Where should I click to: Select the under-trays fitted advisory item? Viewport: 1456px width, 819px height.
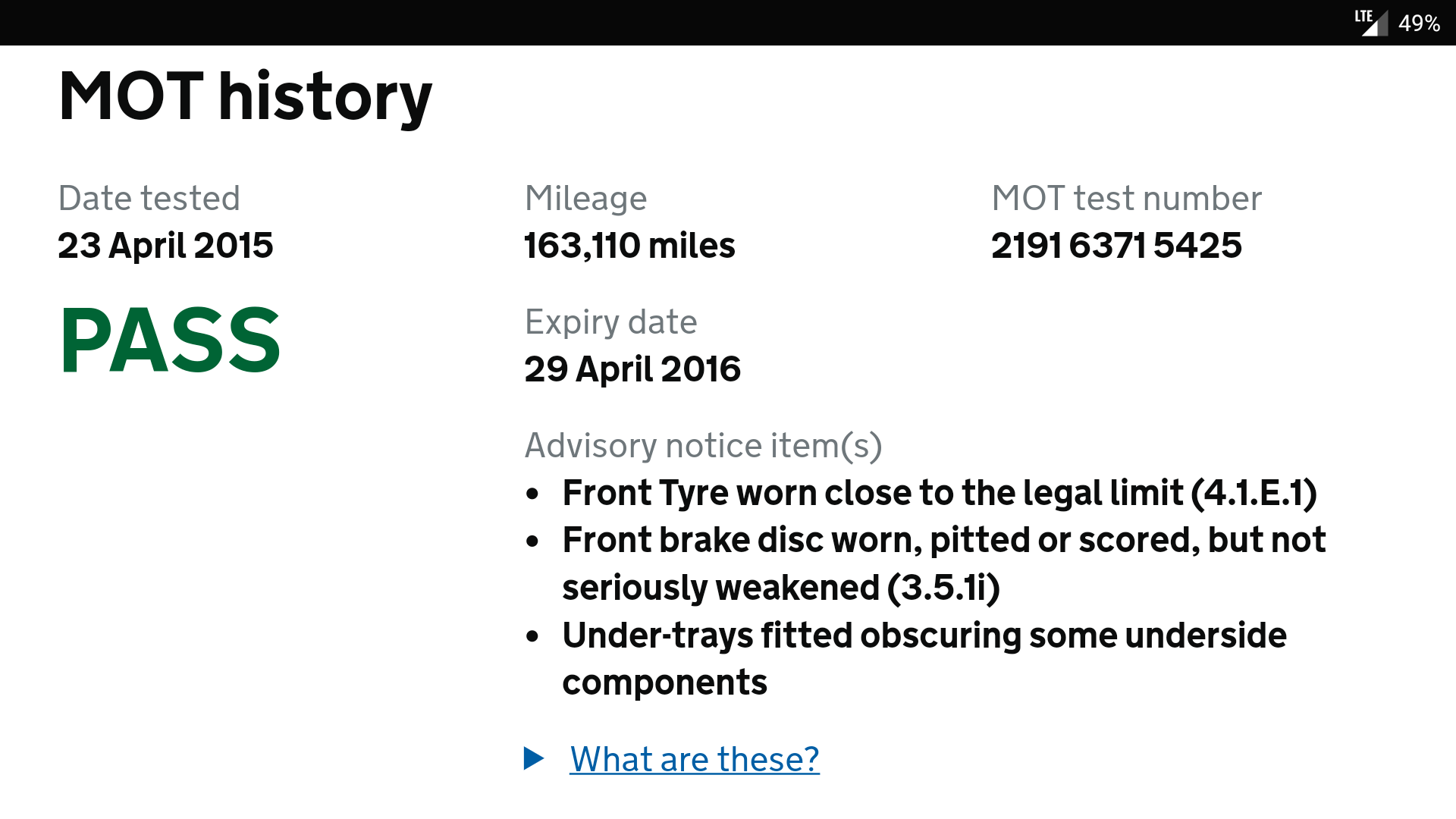coord(924,658)
